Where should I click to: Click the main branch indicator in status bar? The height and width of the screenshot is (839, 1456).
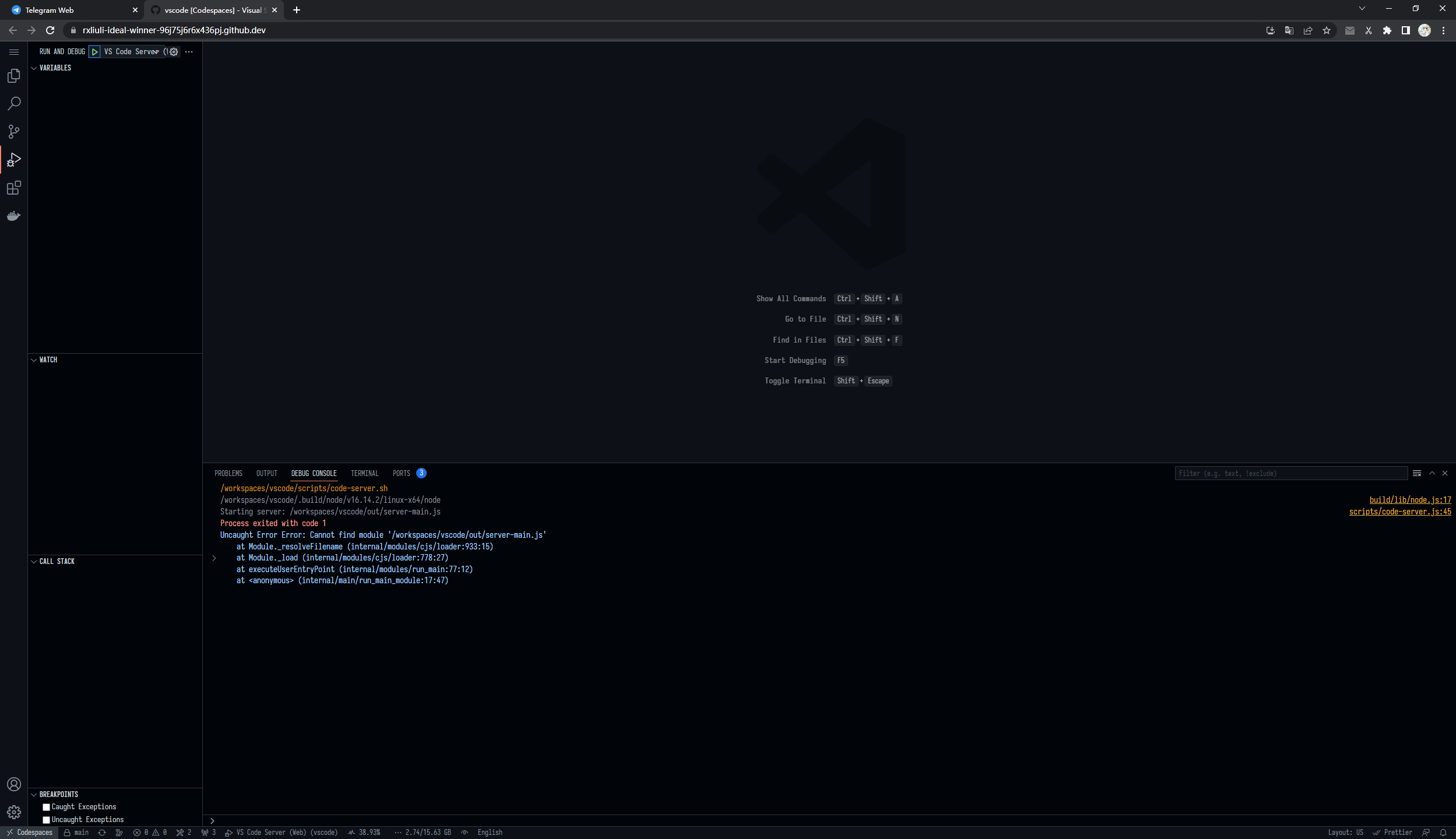coord(76,832)
